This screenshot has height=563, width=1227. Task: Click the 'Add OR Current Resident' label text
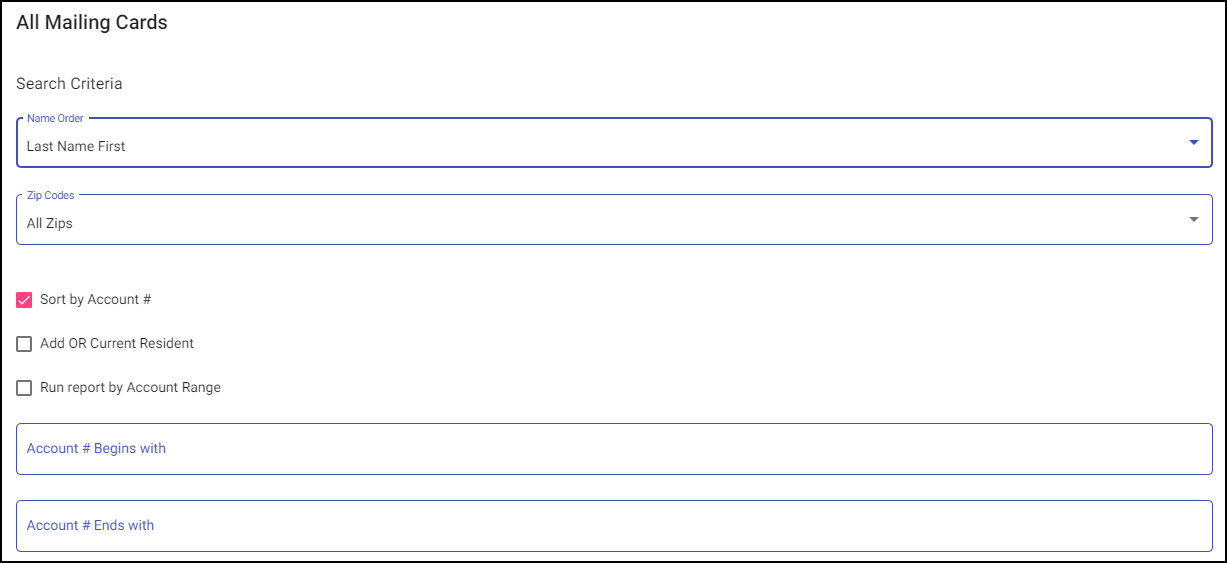coord(117,343)
